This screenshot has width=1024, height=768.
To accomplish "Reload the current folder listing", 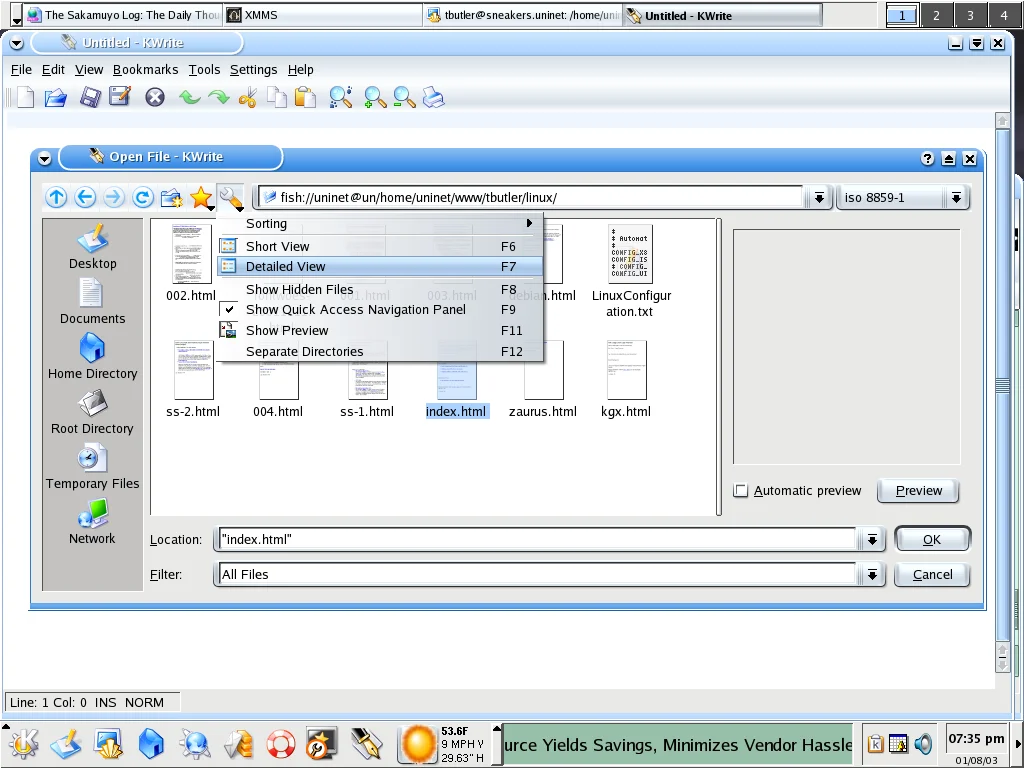I will pos(143,198).
